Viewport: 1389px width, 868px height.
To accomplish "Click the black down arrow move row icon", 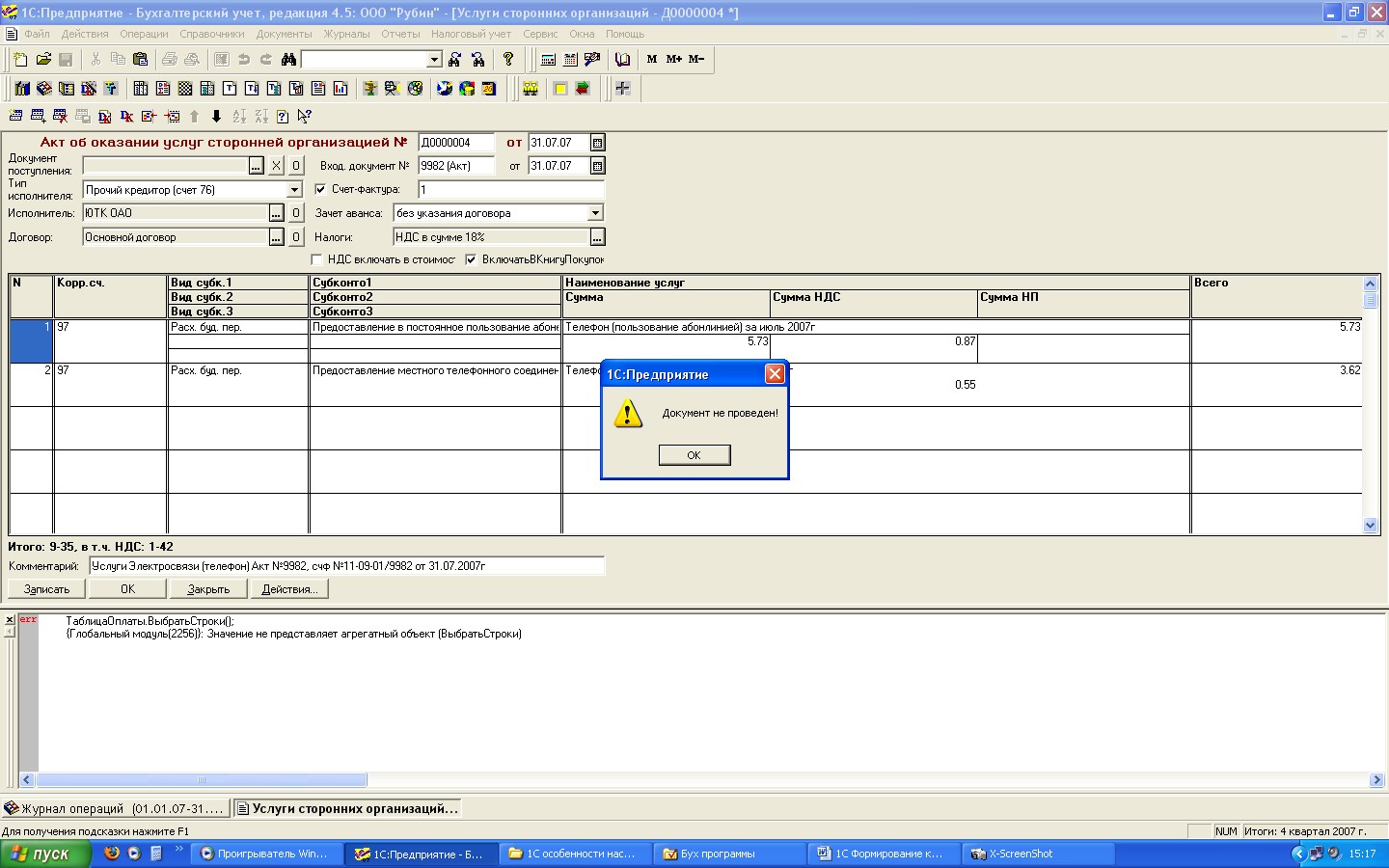I will pos(216,117).
